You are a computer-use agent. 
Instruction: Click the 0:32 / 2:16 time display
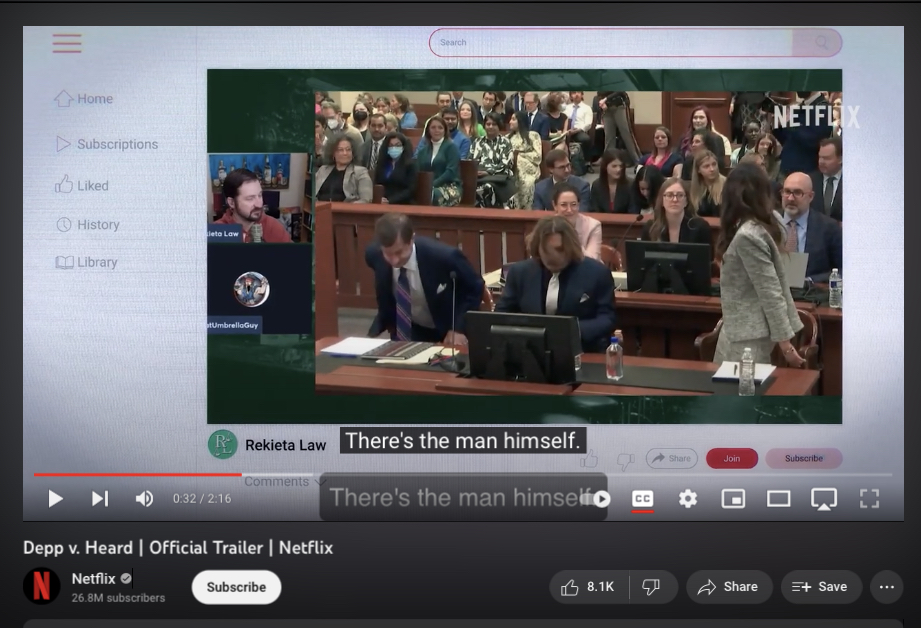[201, 499]
